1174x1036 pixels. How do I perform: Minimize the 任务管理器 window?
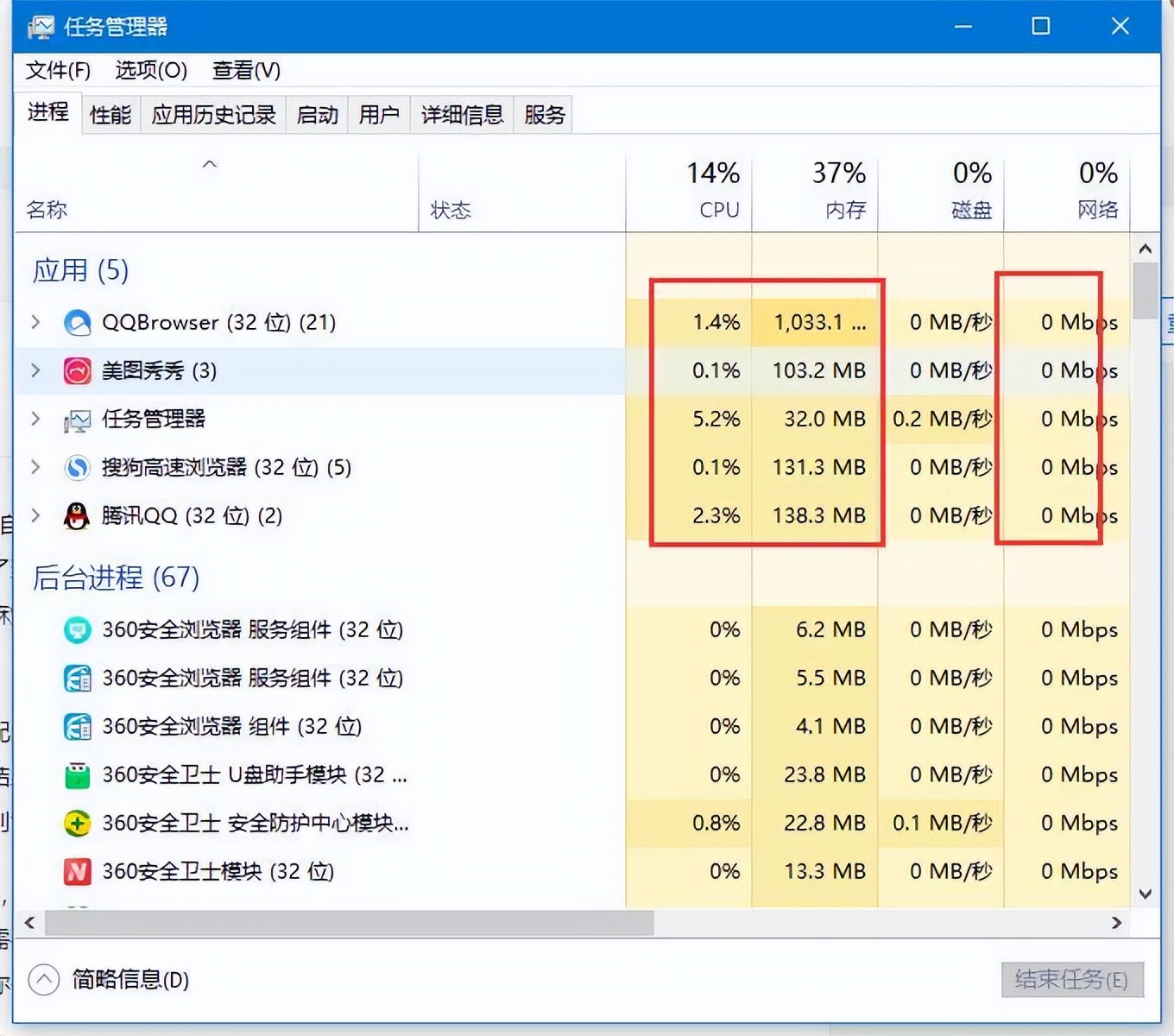pos(963,27)
